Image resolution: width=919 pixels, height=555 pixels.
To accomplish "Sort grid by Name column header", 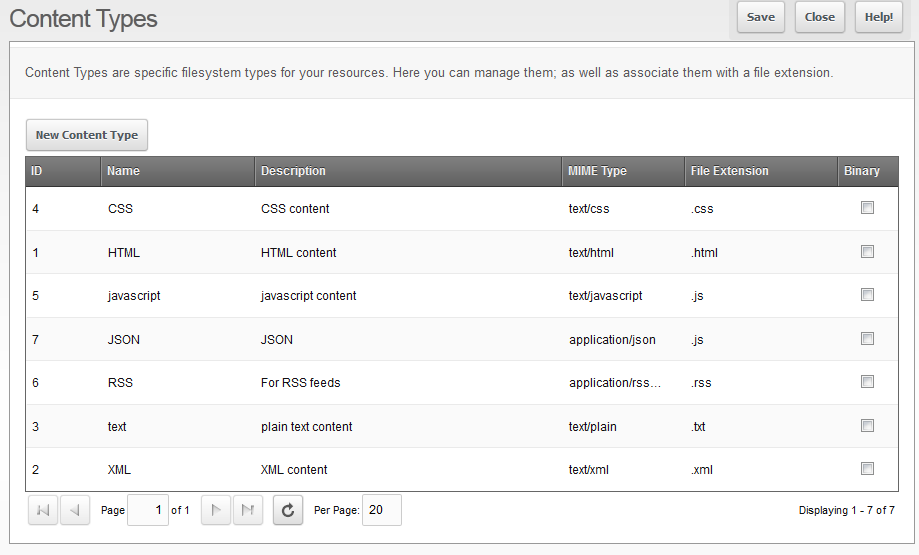I will pos(124,171).
